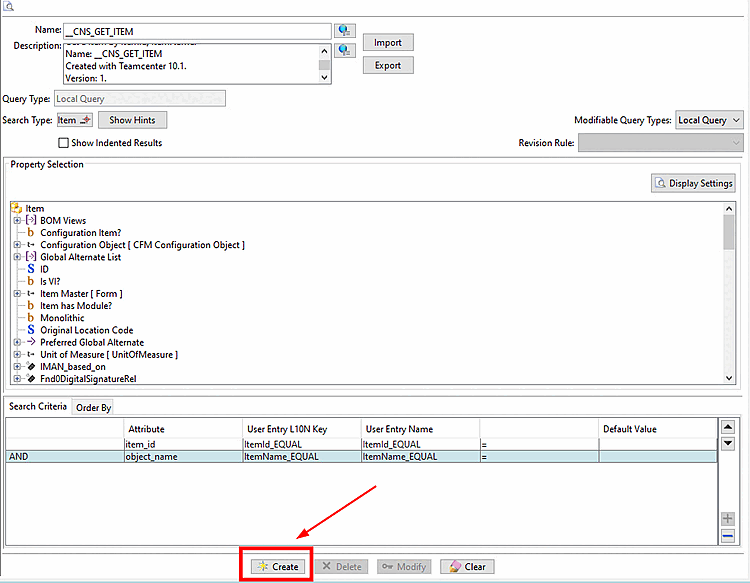Click the search icon beside Name field
Viewport: 750px width, 583px height.
344,31
